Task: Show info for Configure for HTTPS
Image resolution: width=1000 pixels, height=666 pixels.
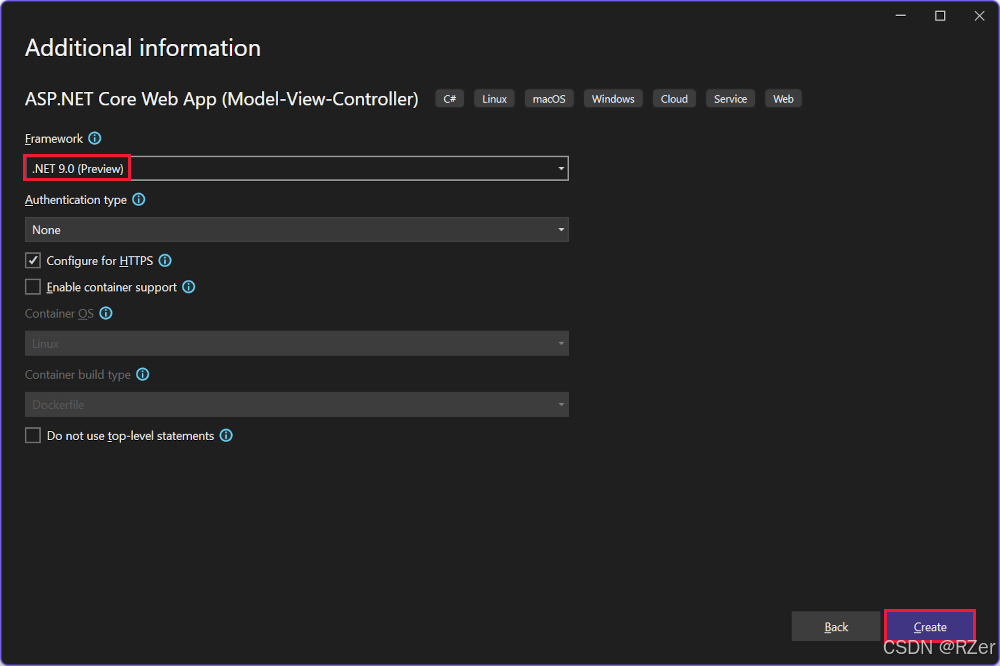Action: coord(165,260)
